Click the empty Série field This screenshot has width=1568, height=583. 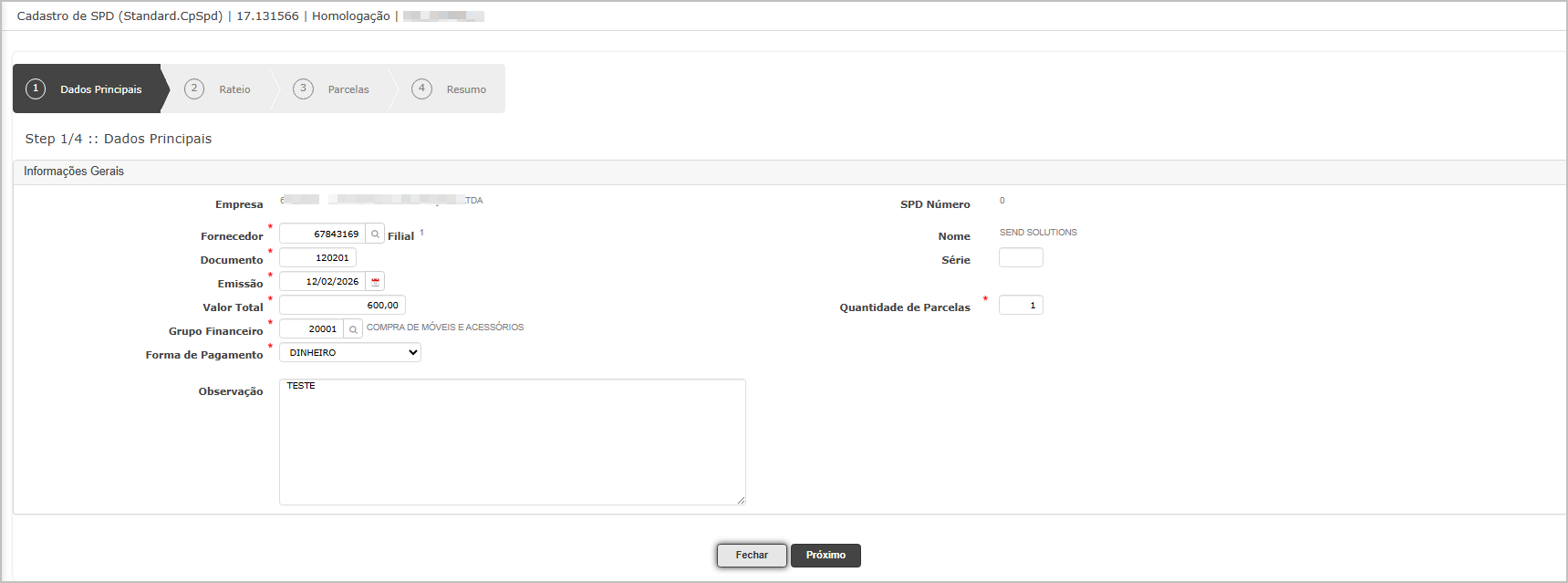[1021, 258]
